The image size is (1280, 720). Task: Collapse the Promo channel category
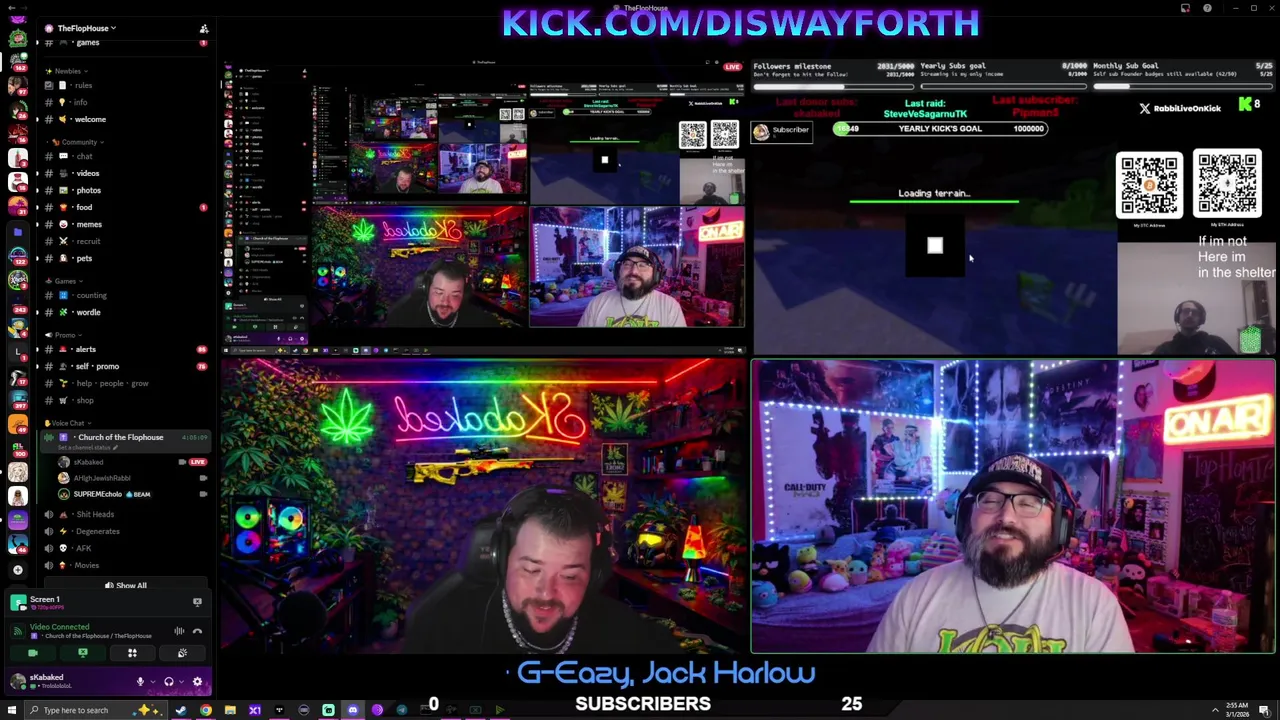[x=62, y=335]
